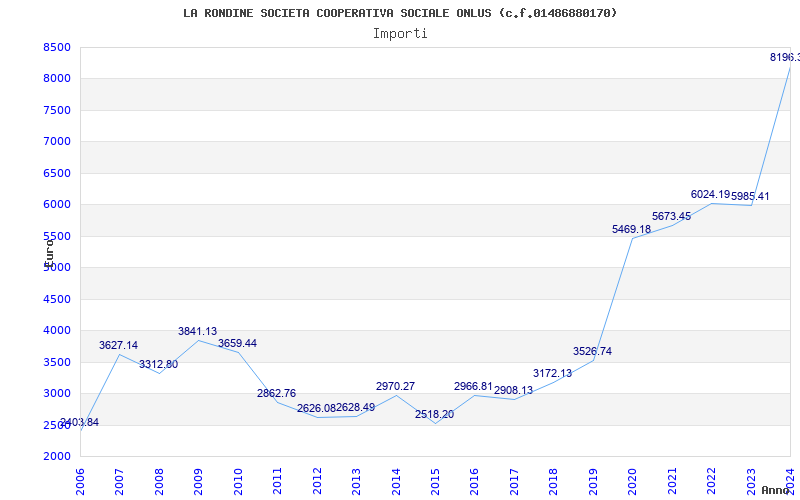Image resolution: width=800 pixels, height=500 pixels.
Task: Click the 2020 x-axis year label
Action: [632, 482]
